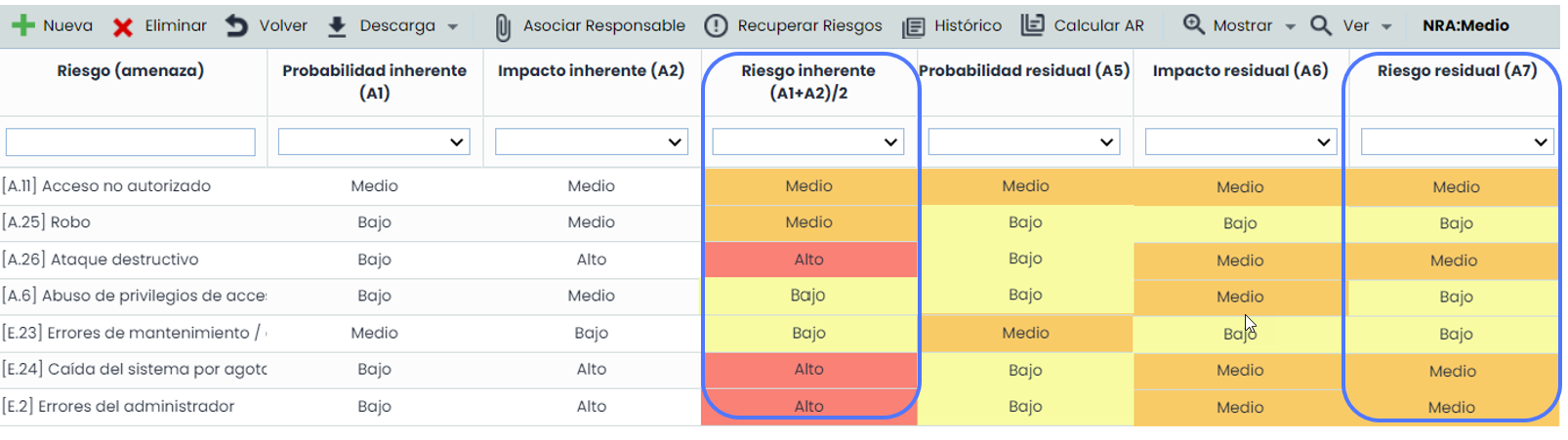Click the Volver back arrow icon
1568x440 pixels.
pos(236,26)
